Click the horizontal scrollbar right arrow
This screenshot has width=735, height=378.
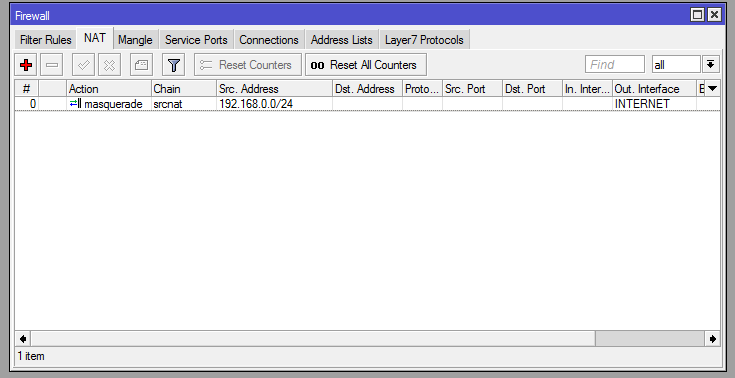pos(712,339)
